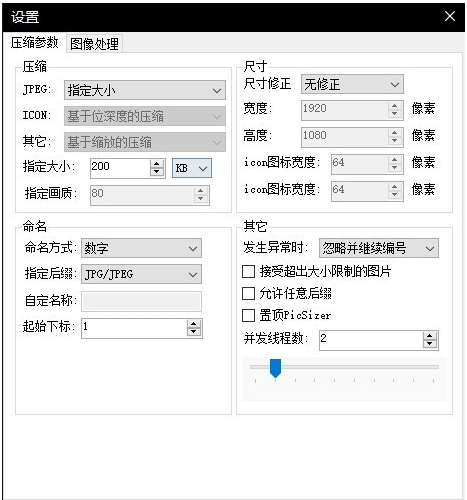Increase 并发线程数 with the up arrow
This screenshot has width=467, height=500.
click(430, 336)
